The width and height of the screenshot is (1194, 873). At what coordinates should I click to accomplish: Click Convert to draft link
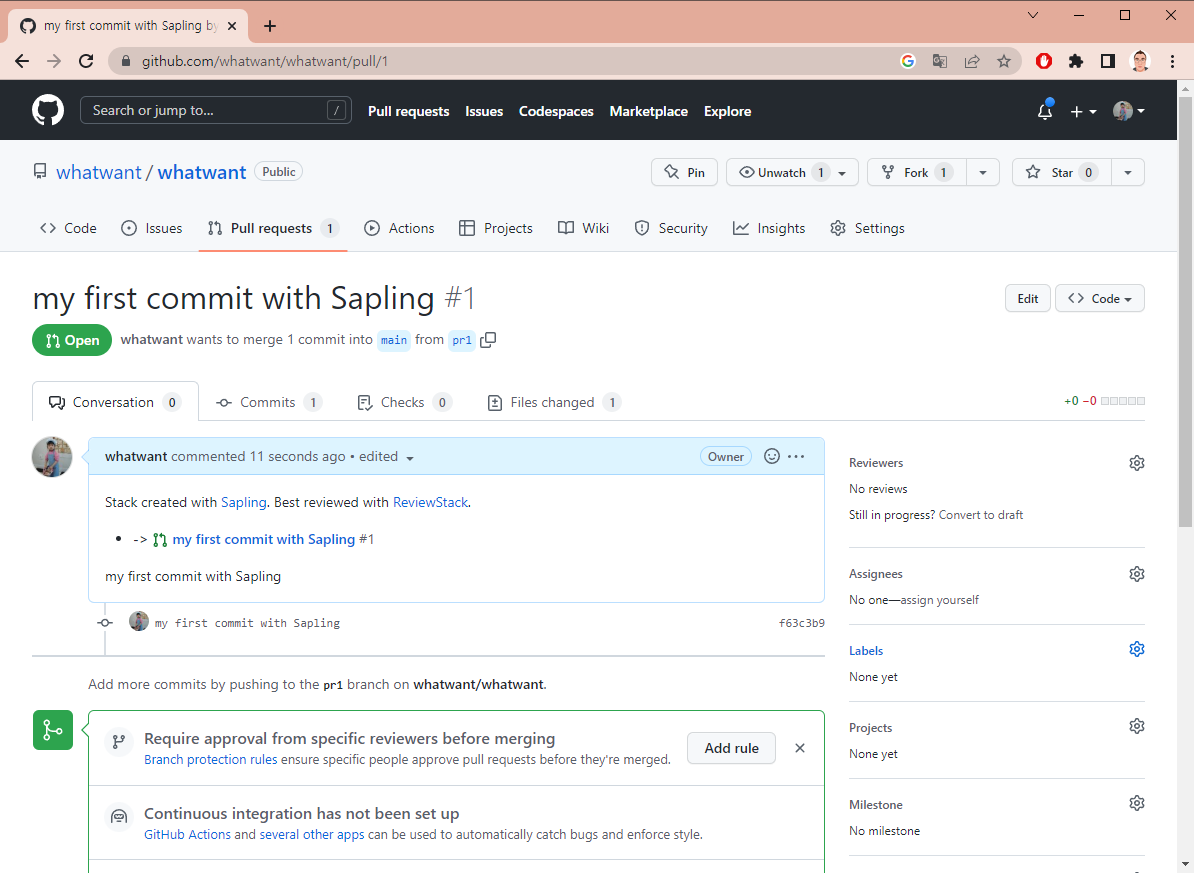click(981, 515)
